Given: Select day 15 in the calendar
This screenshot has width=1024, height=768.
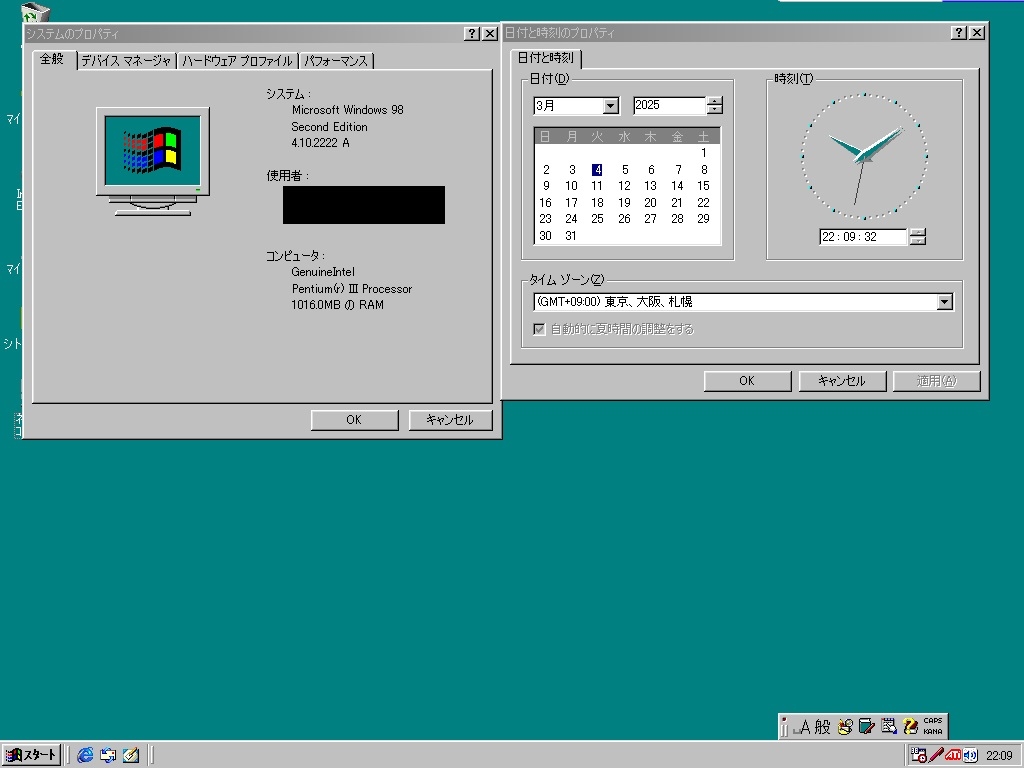Looking at the screenshot, I should (703, 186).
